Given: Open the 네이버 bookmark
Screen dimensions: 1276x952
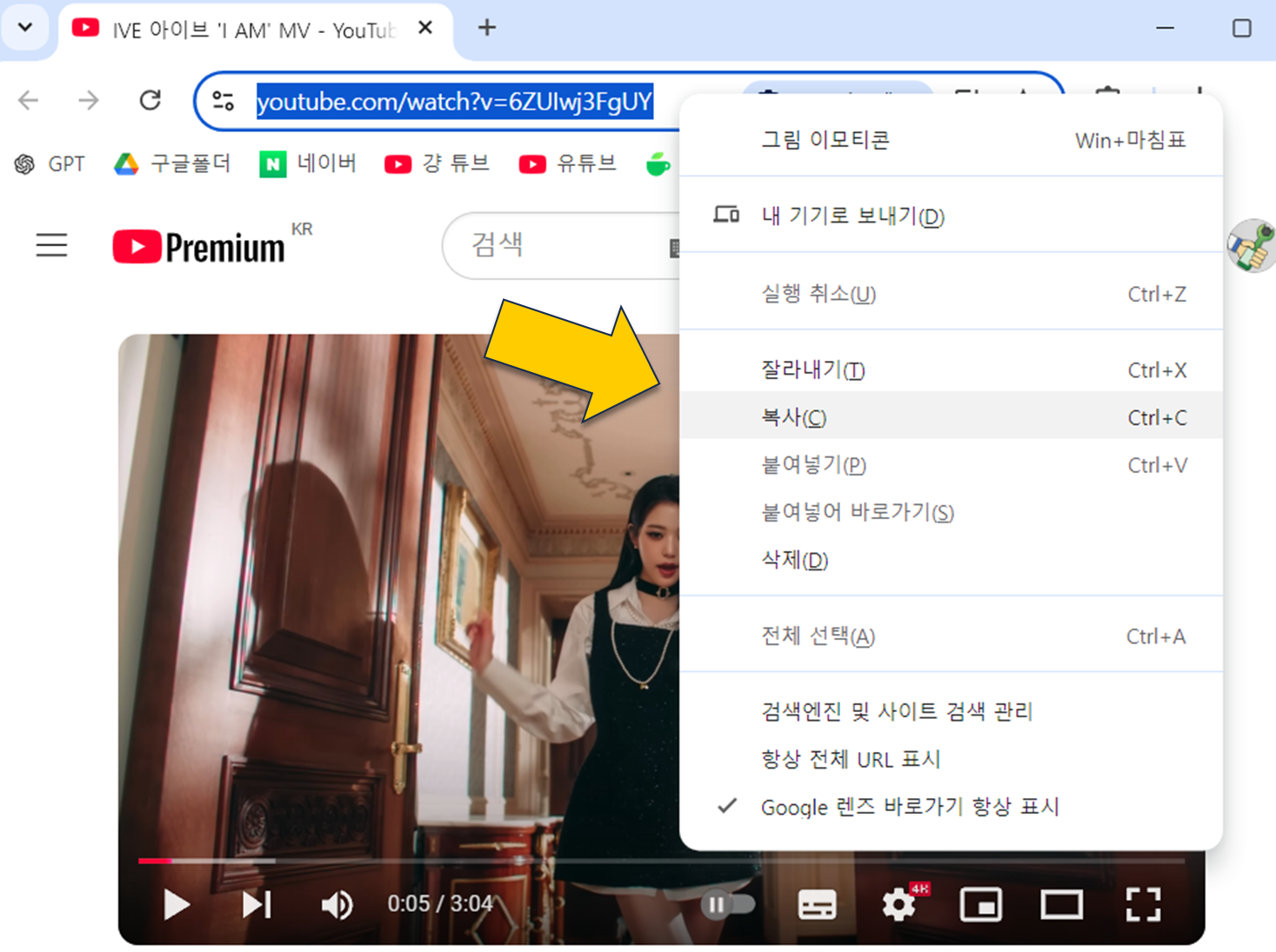Looking at the screenshot, I should tap(308, 163).
